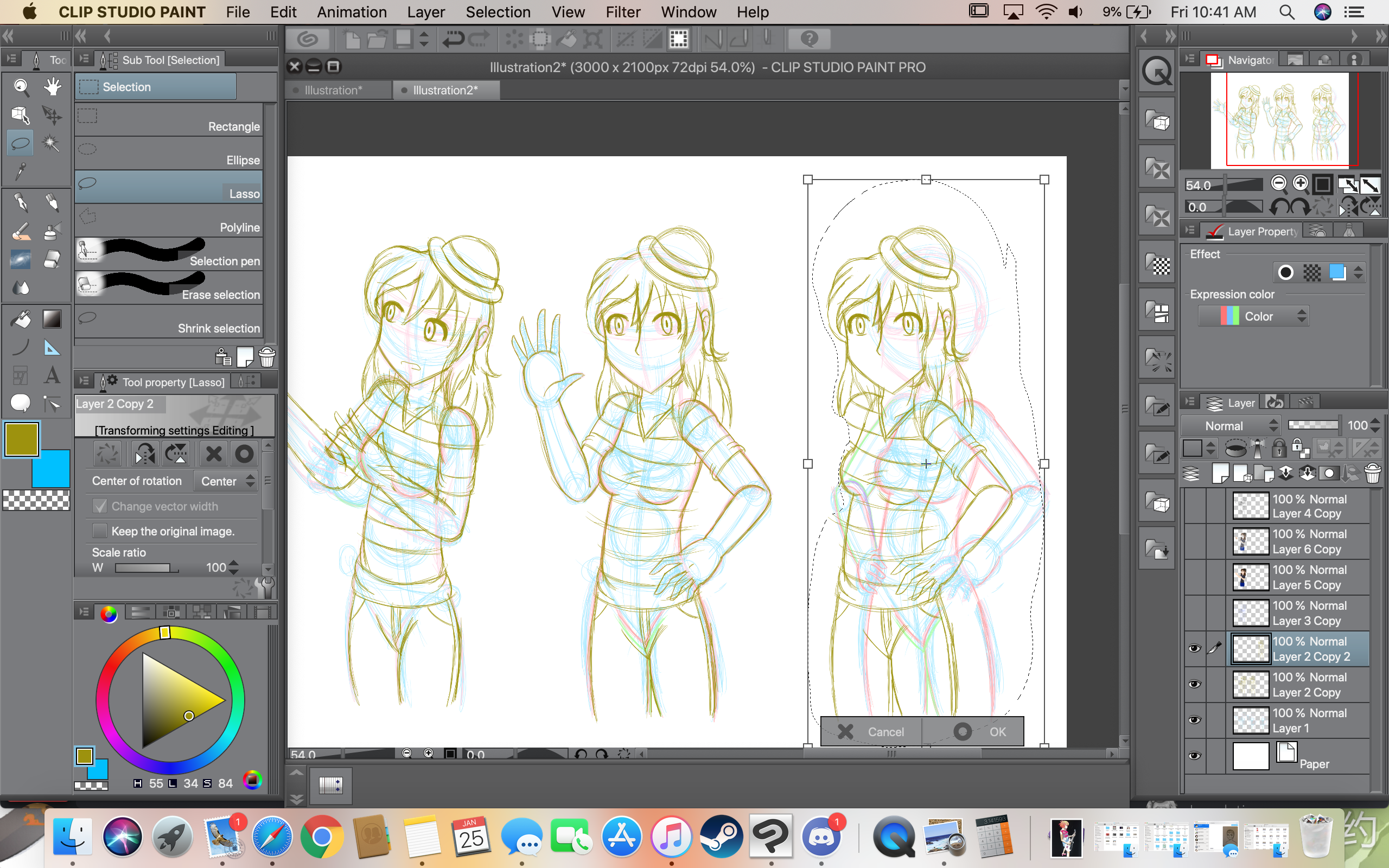Click Delete layer trash icon in Layer panel
This screenshot has width=1389, height=868.
pos(1373,474)
